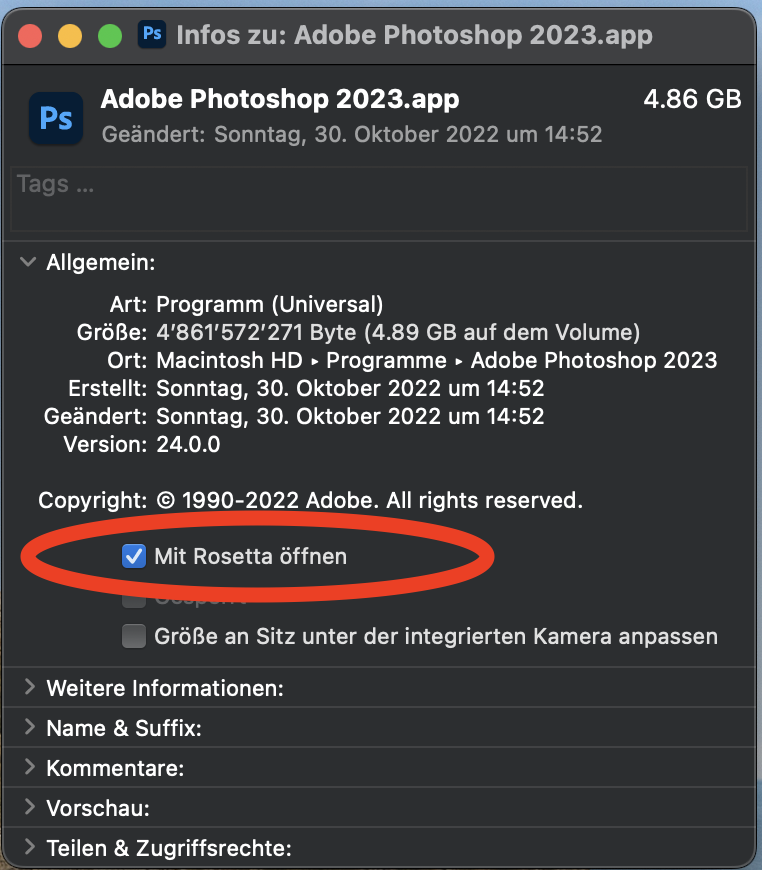Click the version value 24.0.0
Image resolution: width=762 pixels, height=870 pixels.
[188, 444]
